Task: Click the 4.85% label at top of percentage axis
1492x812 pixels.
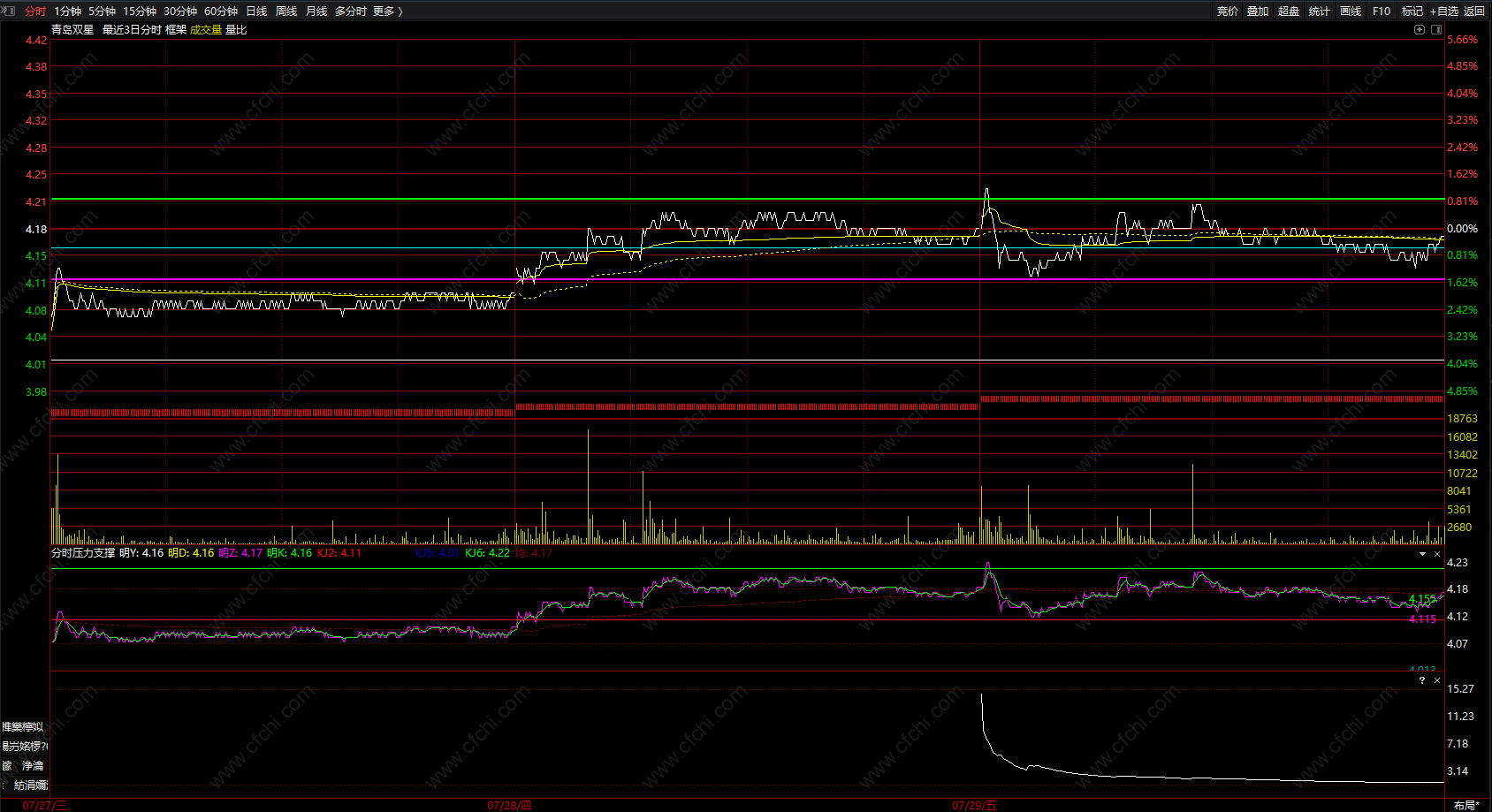Action: coord(1462,66)
